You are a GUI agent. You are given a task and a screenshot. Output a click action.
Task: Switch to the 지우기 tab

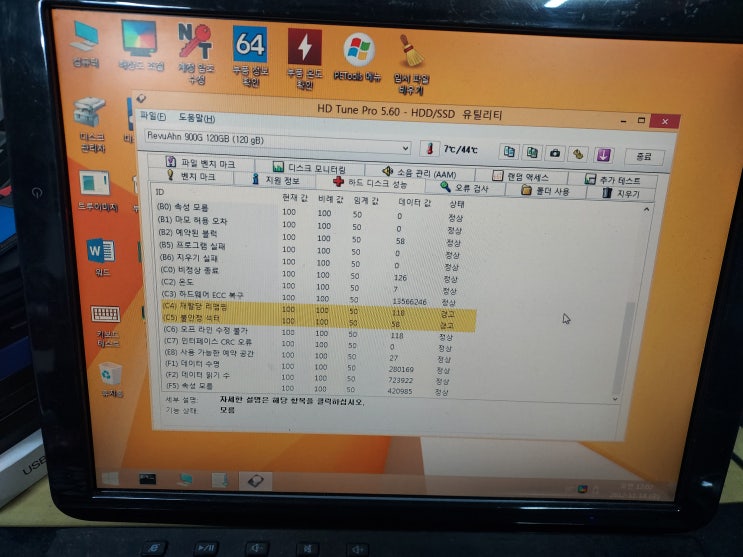621,193
